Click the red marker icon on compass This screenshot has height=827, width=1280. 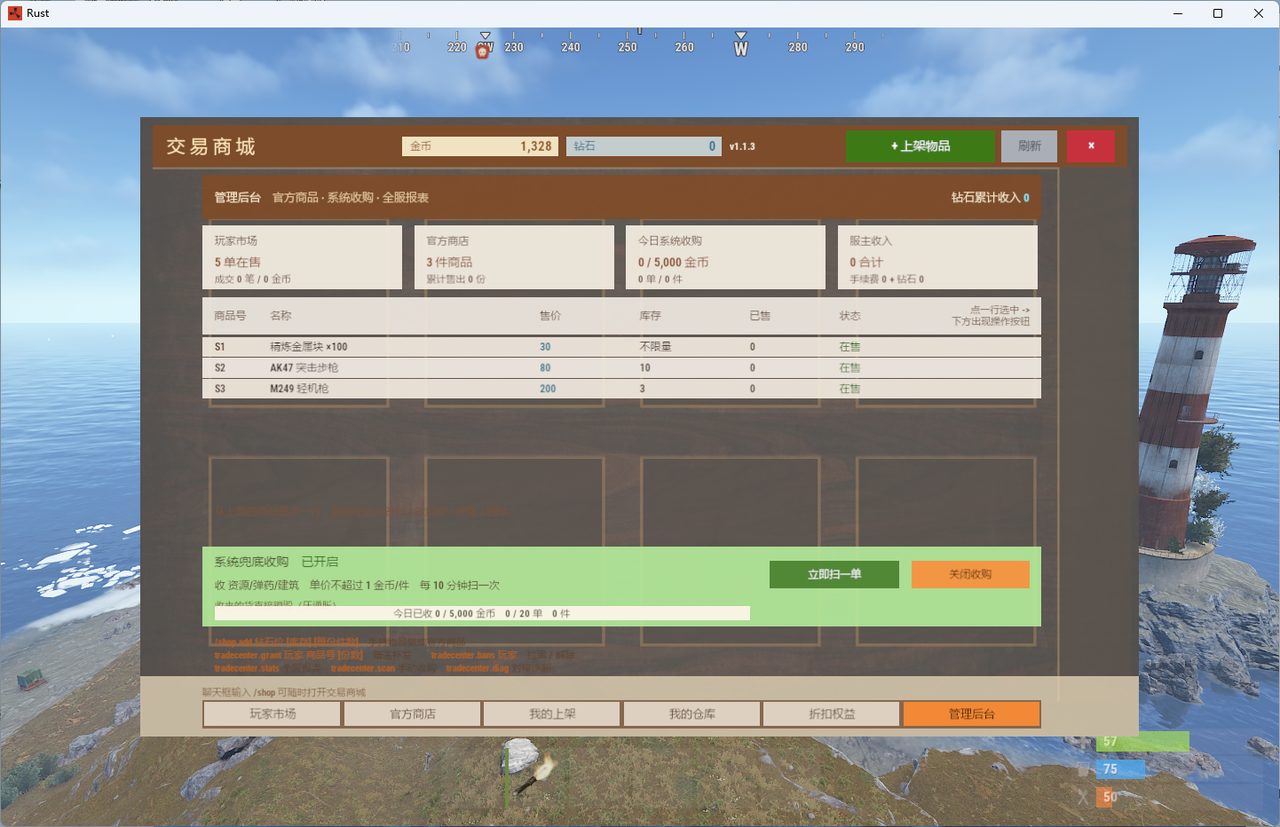pos(482,51)
